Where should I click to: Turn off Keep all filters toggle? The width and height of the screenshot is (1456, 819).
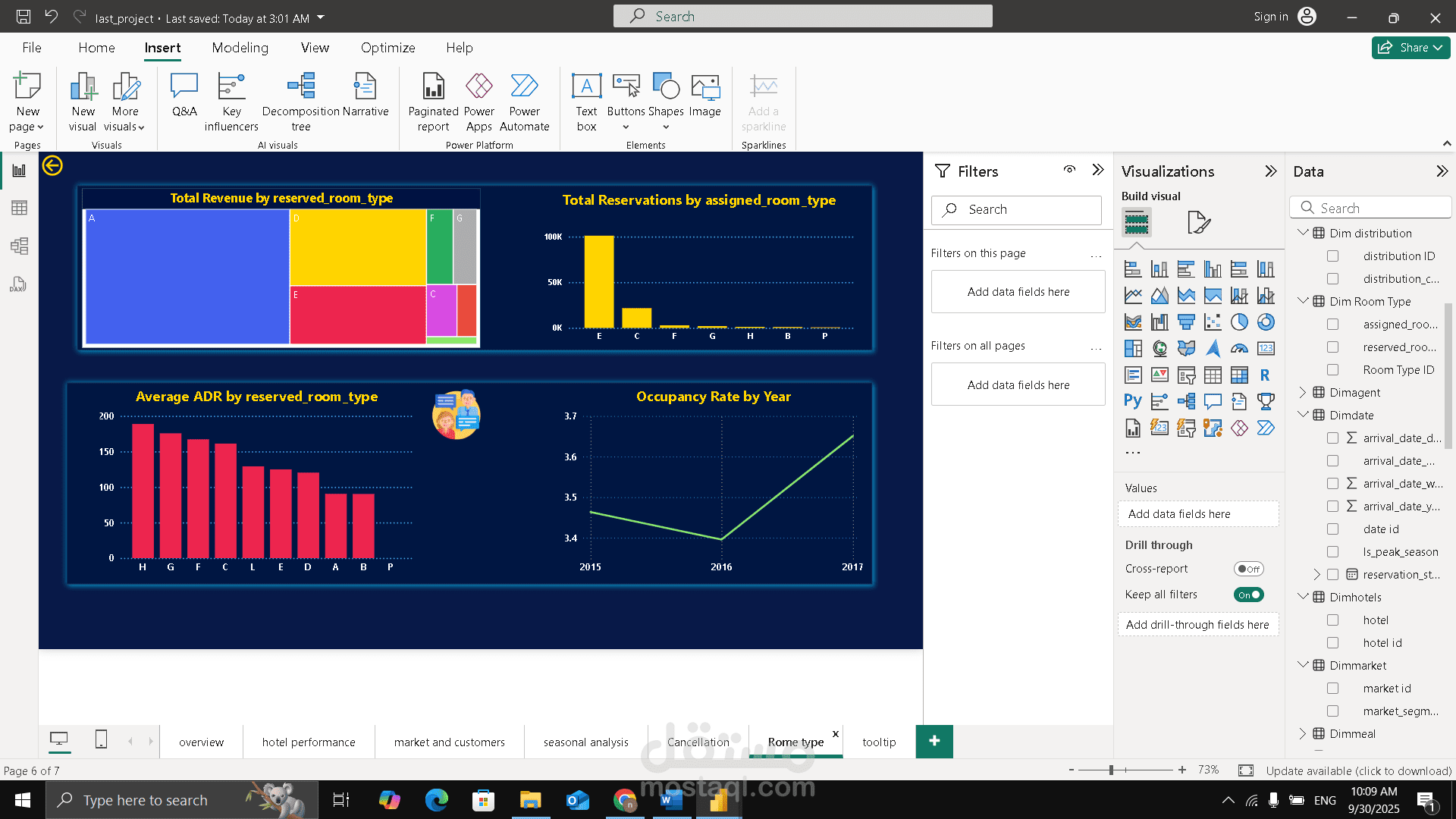coord(1248,595)
